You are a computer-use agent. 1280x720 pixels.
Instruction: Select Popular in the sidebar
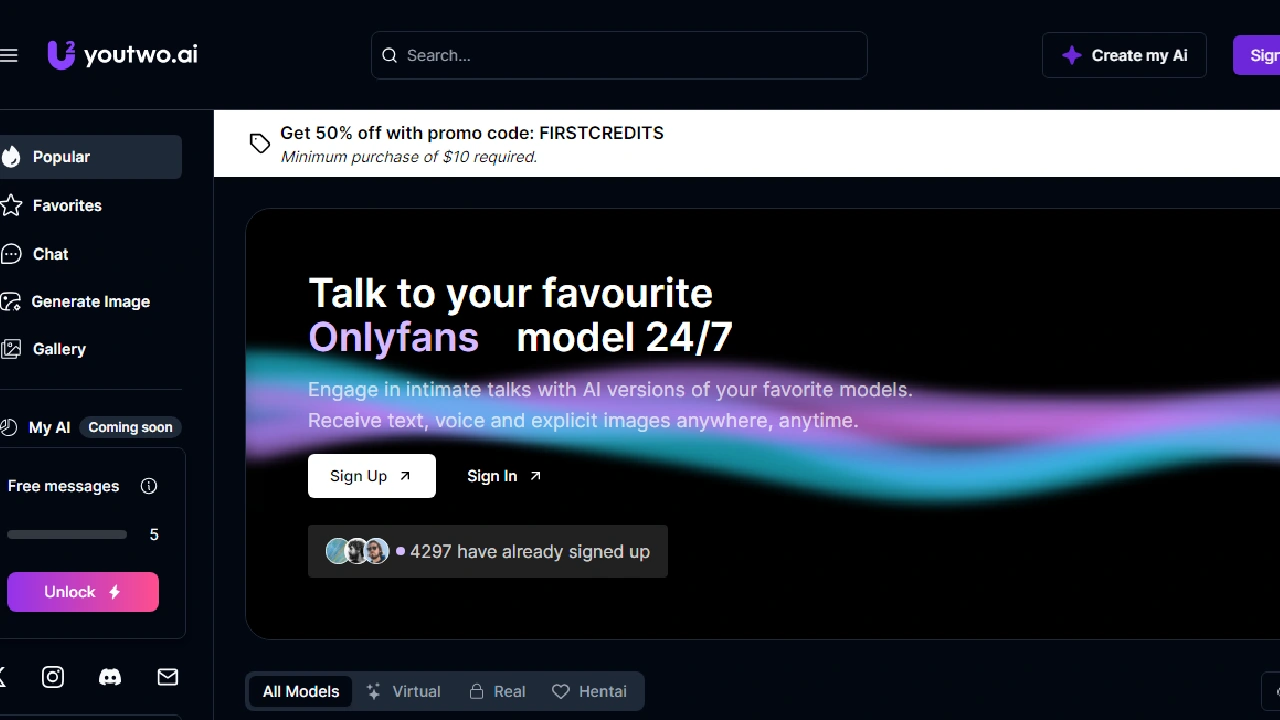click(89, 157)
